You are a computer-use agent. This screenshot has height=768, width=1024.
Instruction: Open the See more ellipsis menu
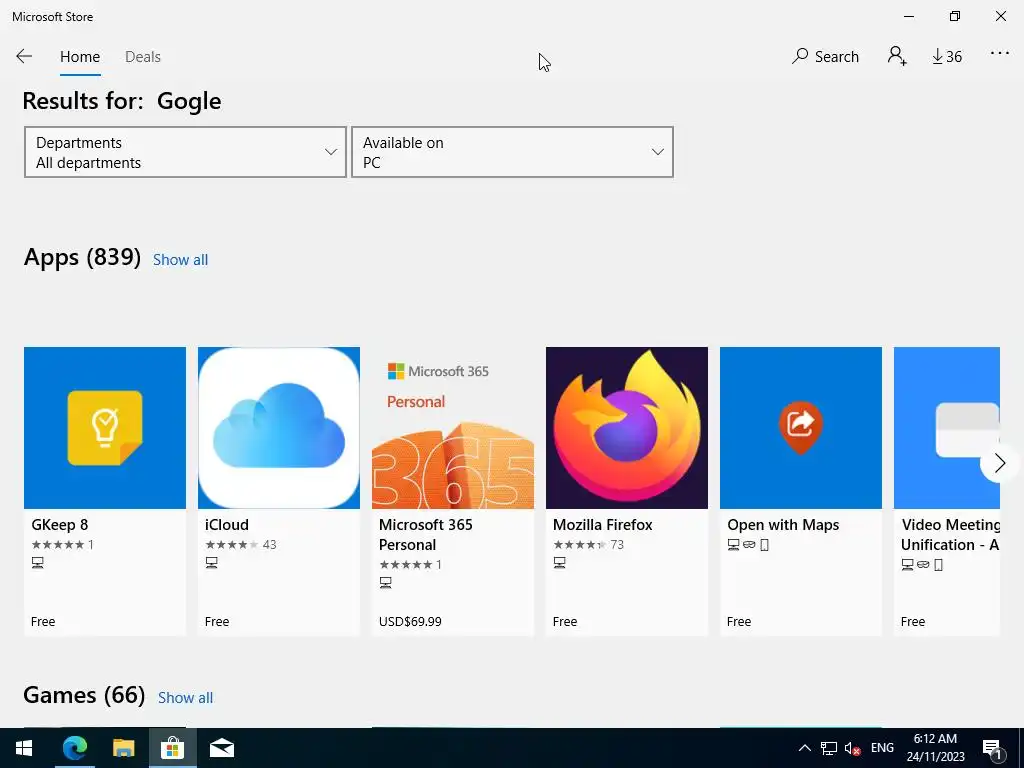[x=1000, y=54]
